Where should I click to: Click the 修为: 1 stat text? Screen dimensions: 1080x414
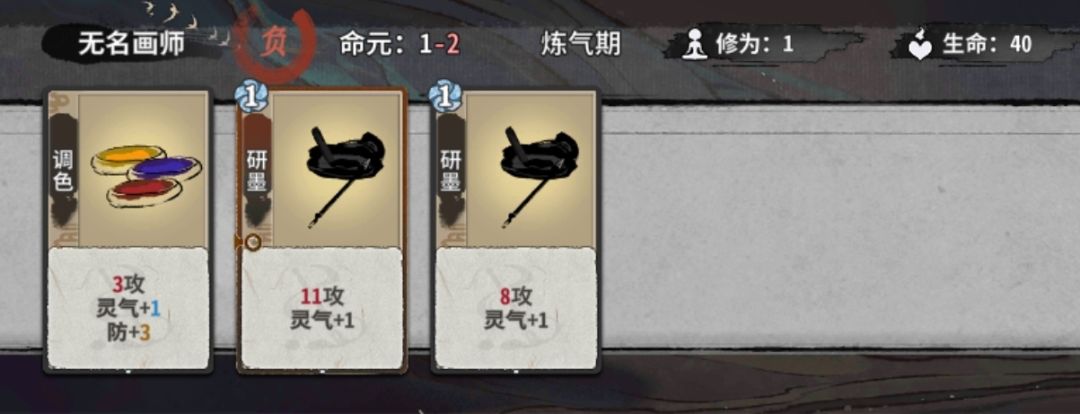click(754, 45)
